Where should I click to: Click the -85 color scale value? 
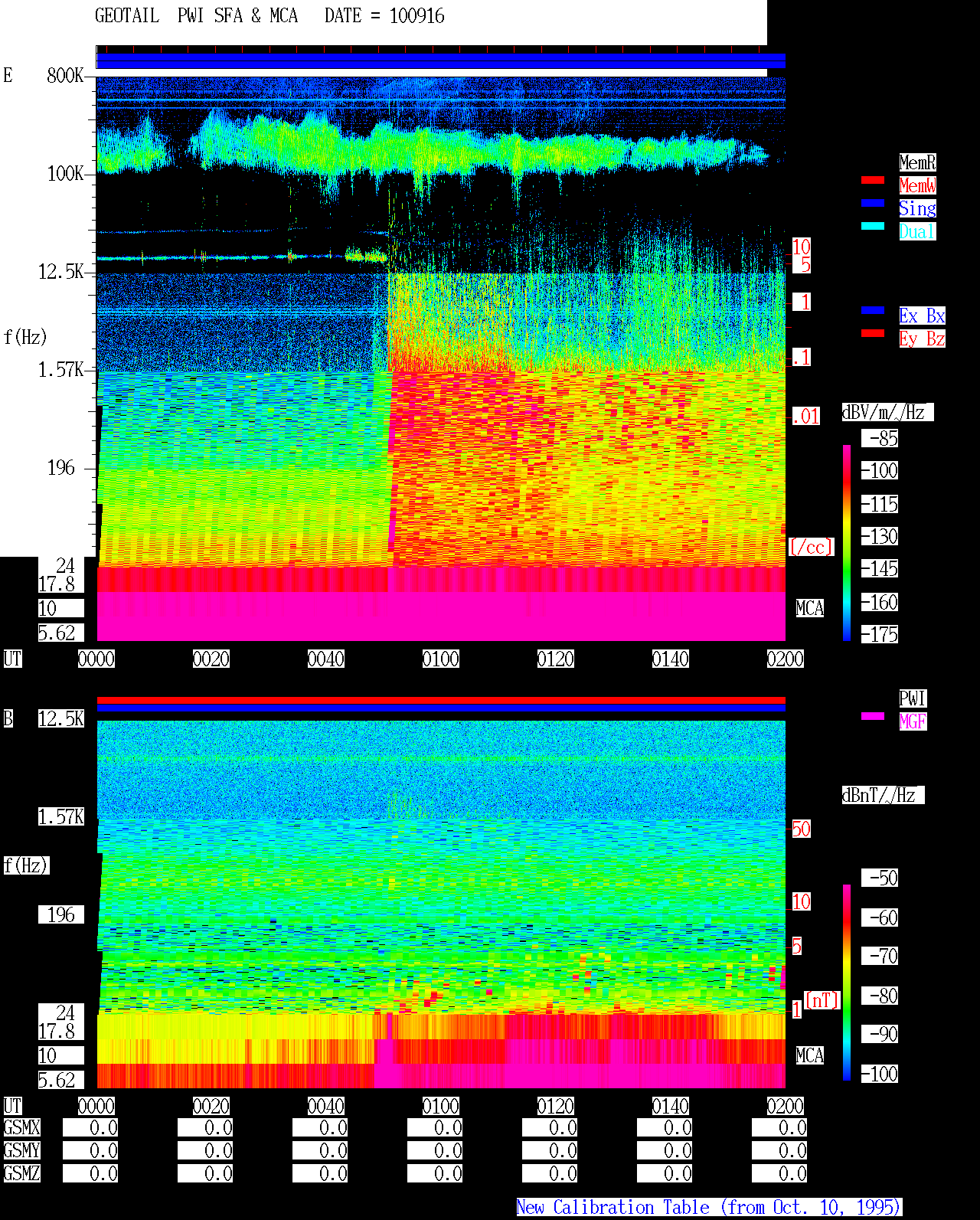click(880, 438)
